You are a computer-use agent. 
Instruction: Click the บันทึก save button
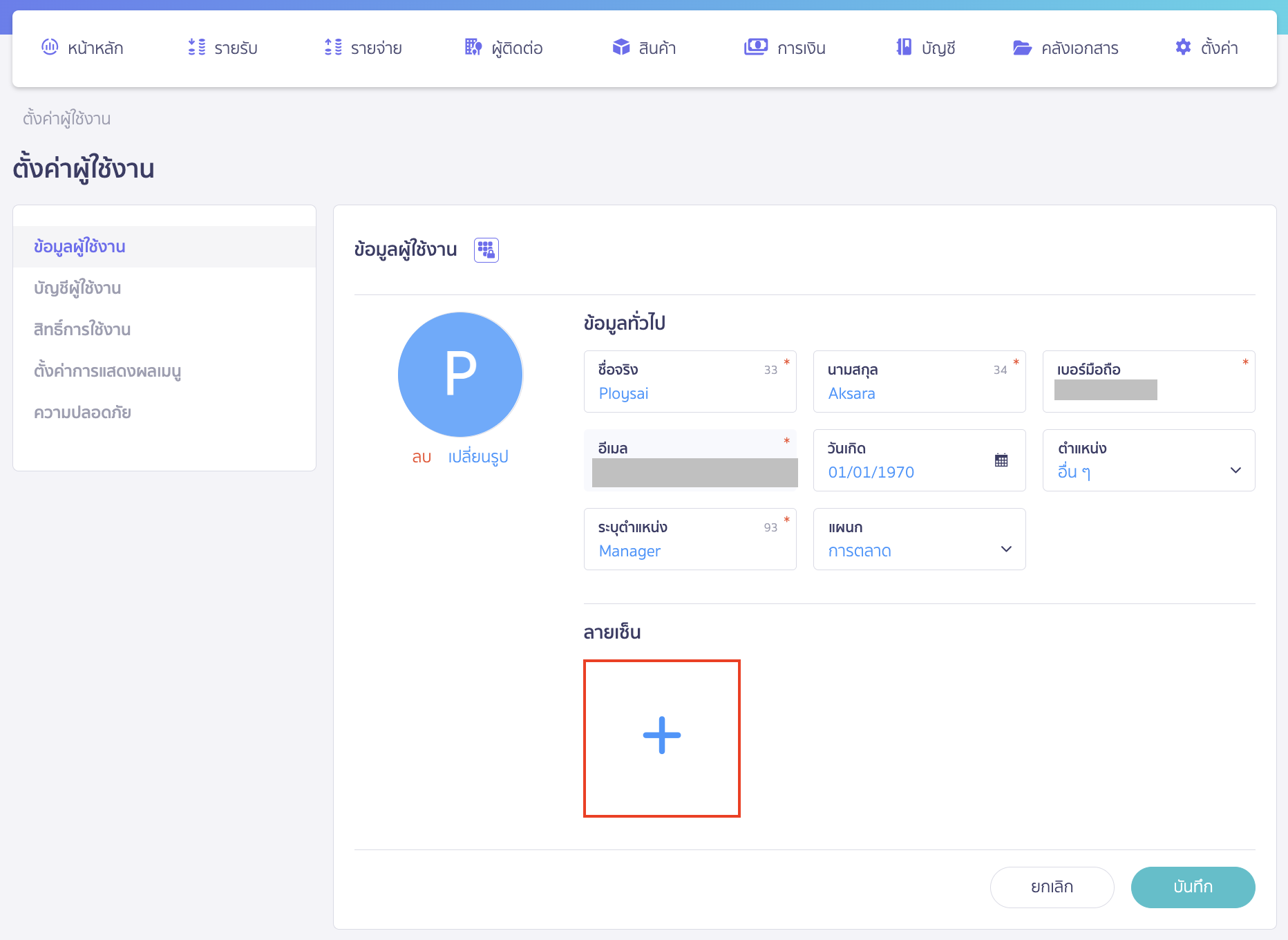tap(1193, 887)
